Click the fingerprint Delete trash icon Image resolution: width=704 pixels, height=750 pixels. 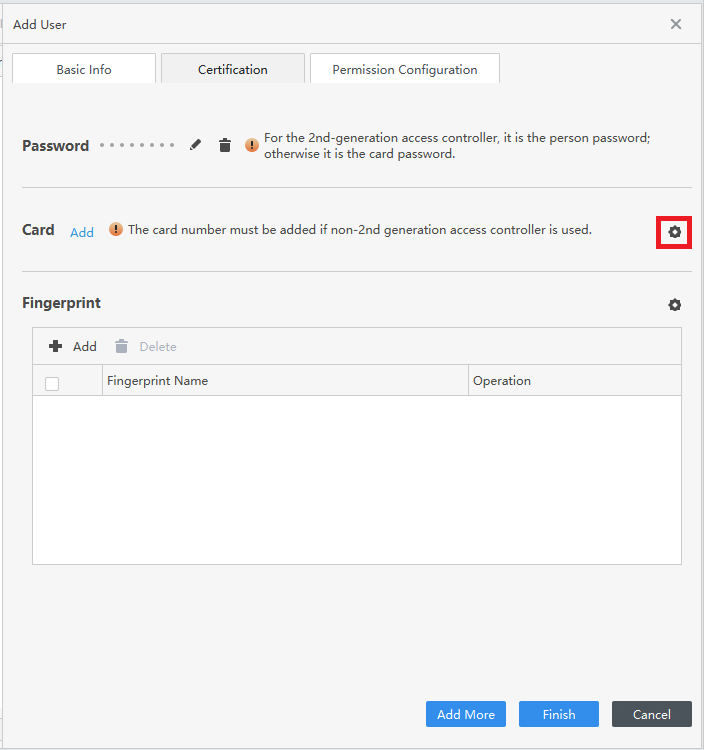pos(122,346)
